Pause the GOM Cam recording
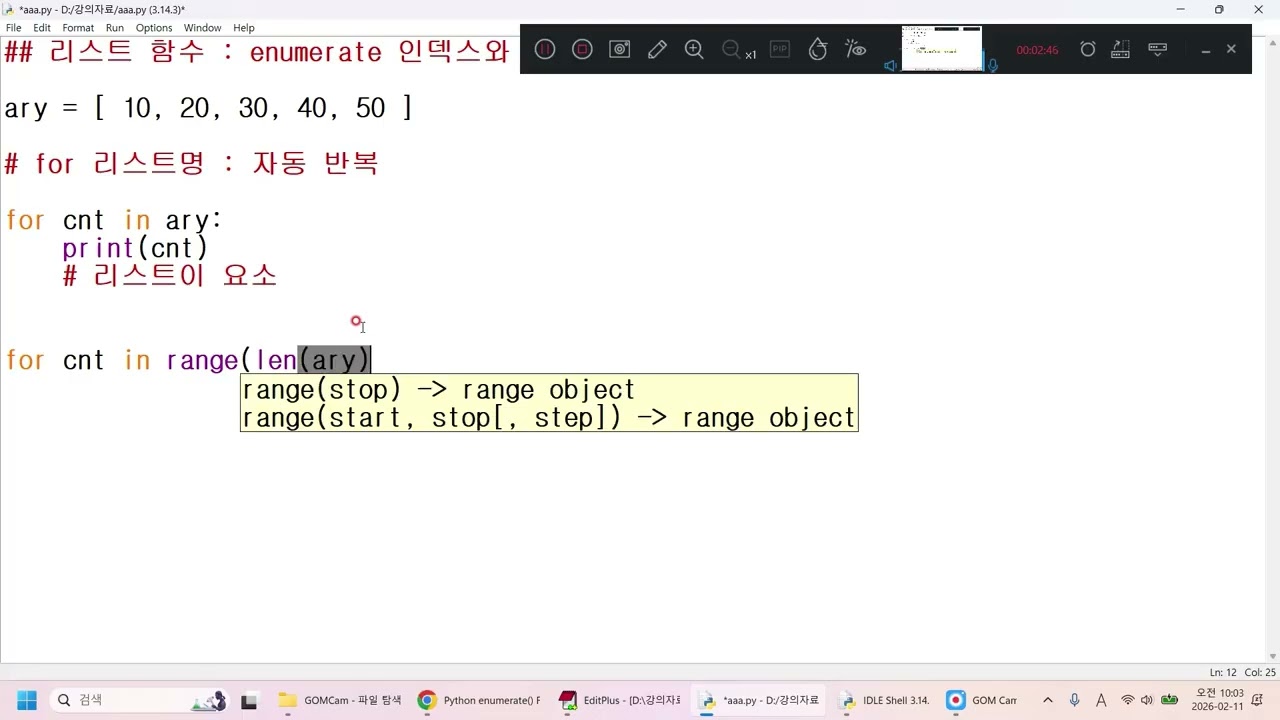The height and width of the screenshot is (720, 1280). [x=545, y=49]
